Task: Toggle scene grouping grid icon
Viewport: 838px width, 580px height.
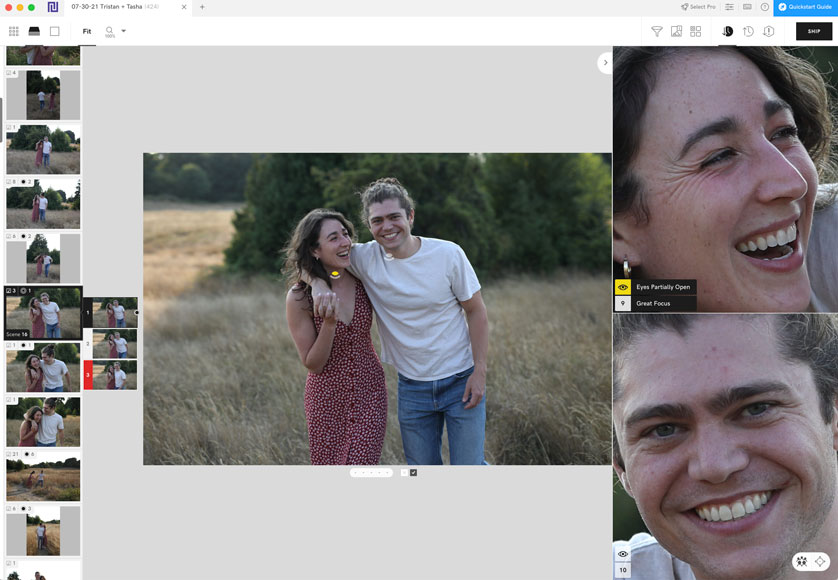Action: tap(695, 32)
